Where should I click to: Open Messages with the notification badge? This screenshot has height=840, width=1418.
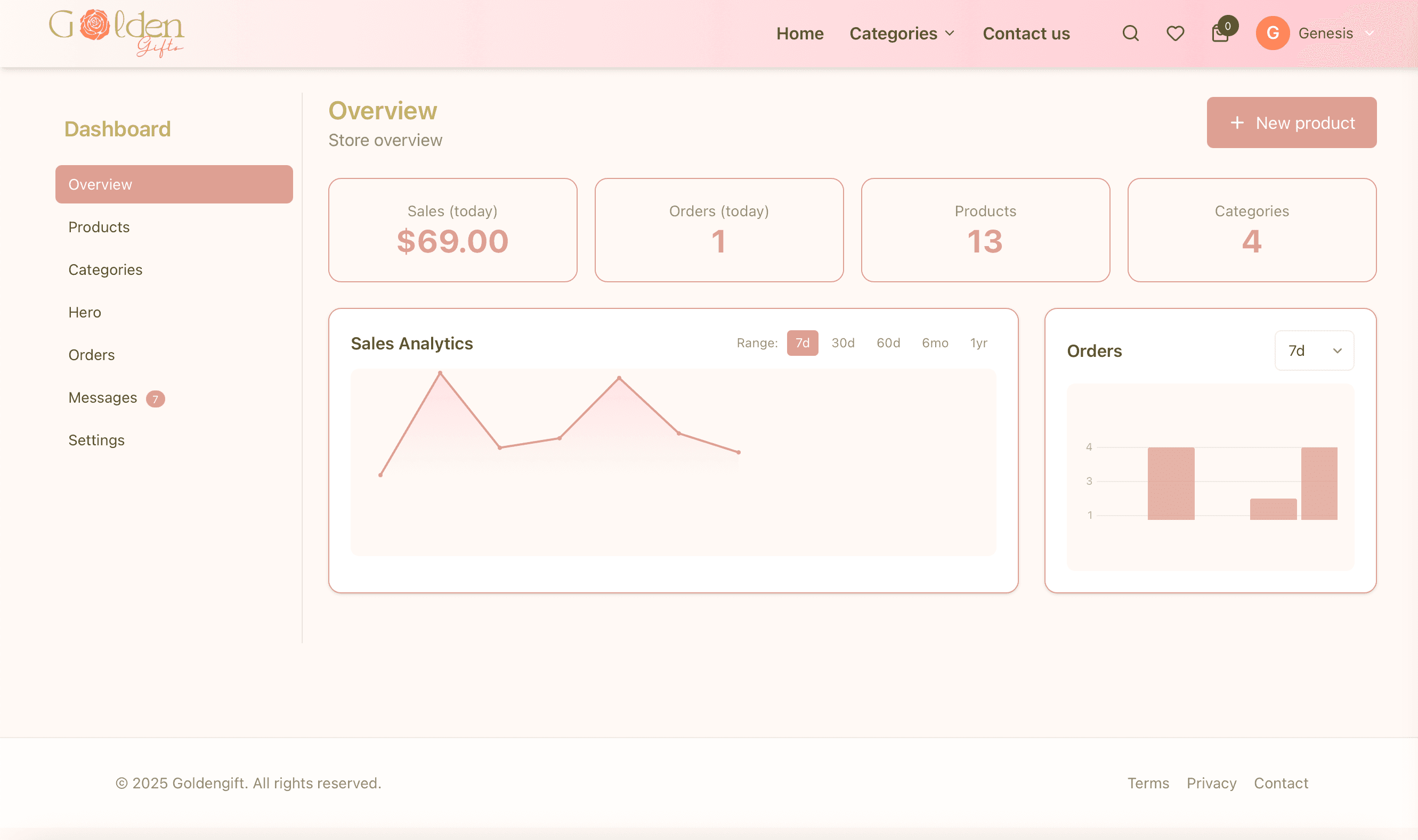pos(102,397)
